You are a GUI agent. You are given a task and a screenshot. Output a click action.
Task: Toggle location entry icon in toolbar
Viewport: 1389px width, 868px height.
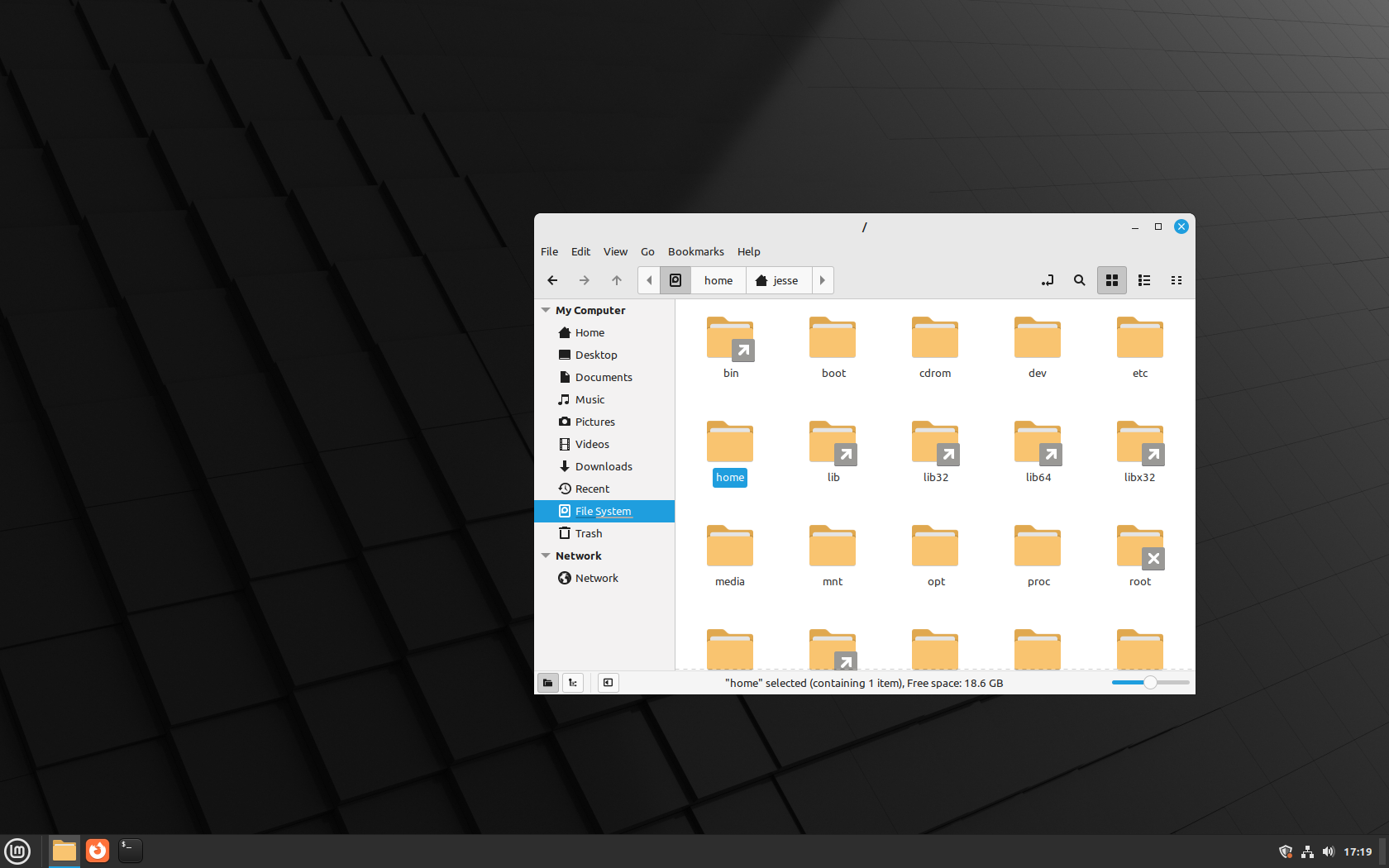[x=1048, y=280]
